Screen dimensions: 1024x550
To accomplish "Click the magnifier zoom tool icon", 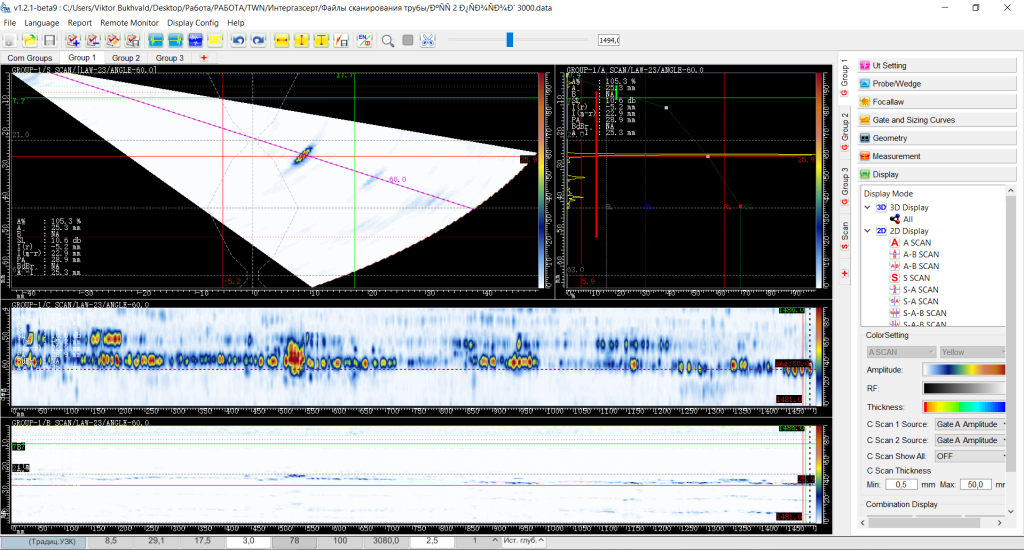I will [387, 40].
